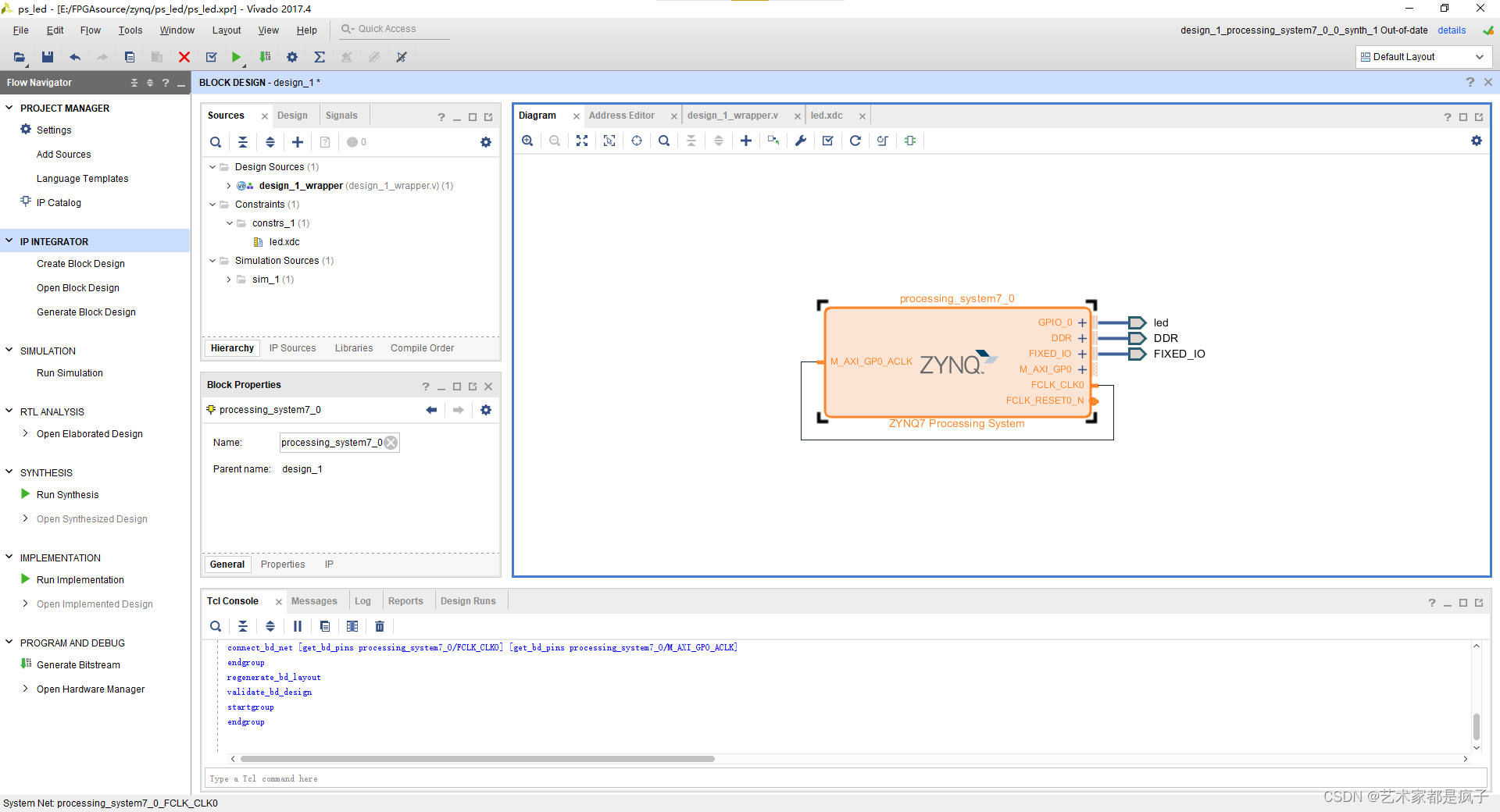Open the Flow menu

coord(91,30)
